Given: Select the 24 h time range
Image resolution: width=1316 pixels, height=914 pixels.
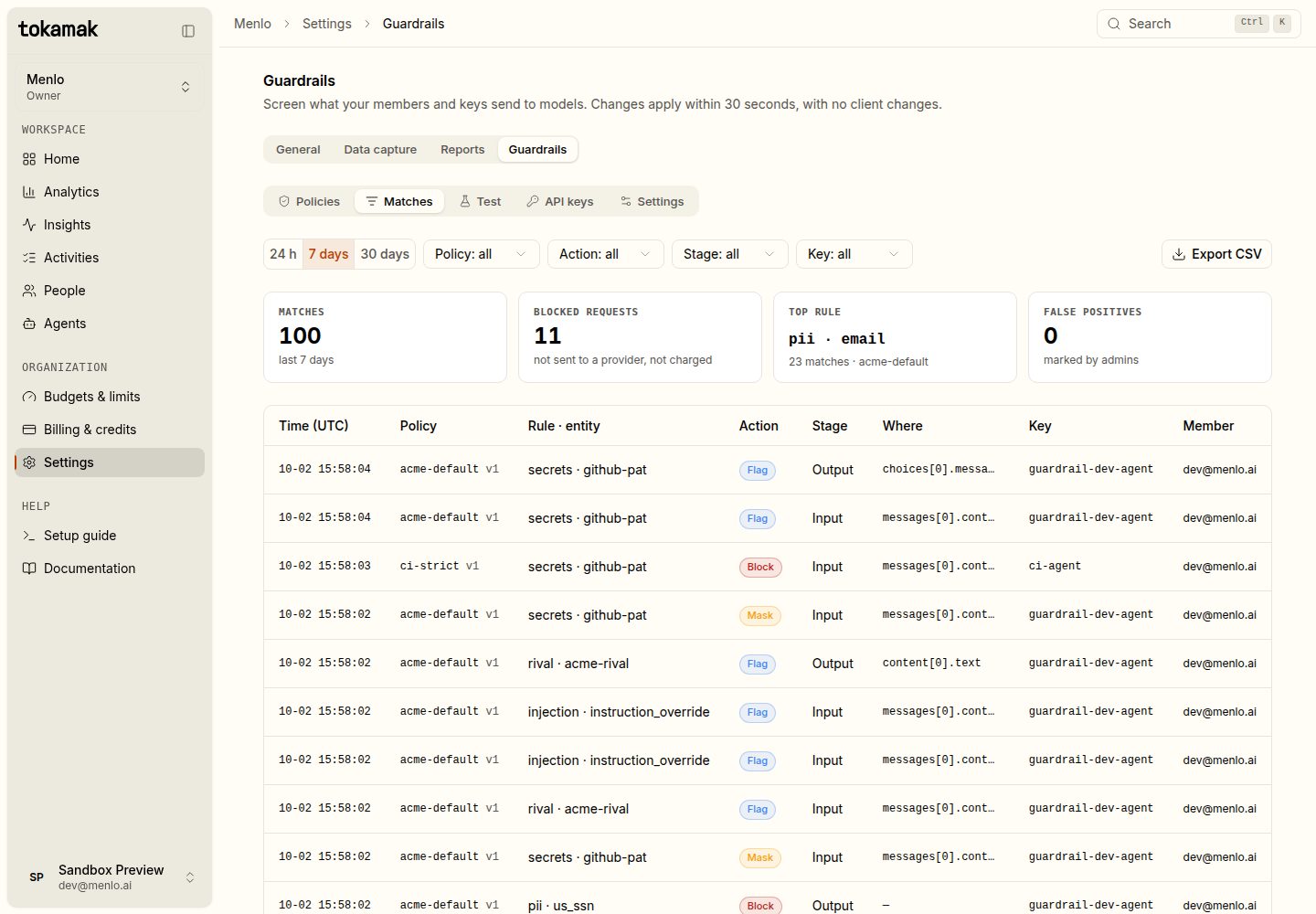Looking at the screenshot, I should pos(283,254).
